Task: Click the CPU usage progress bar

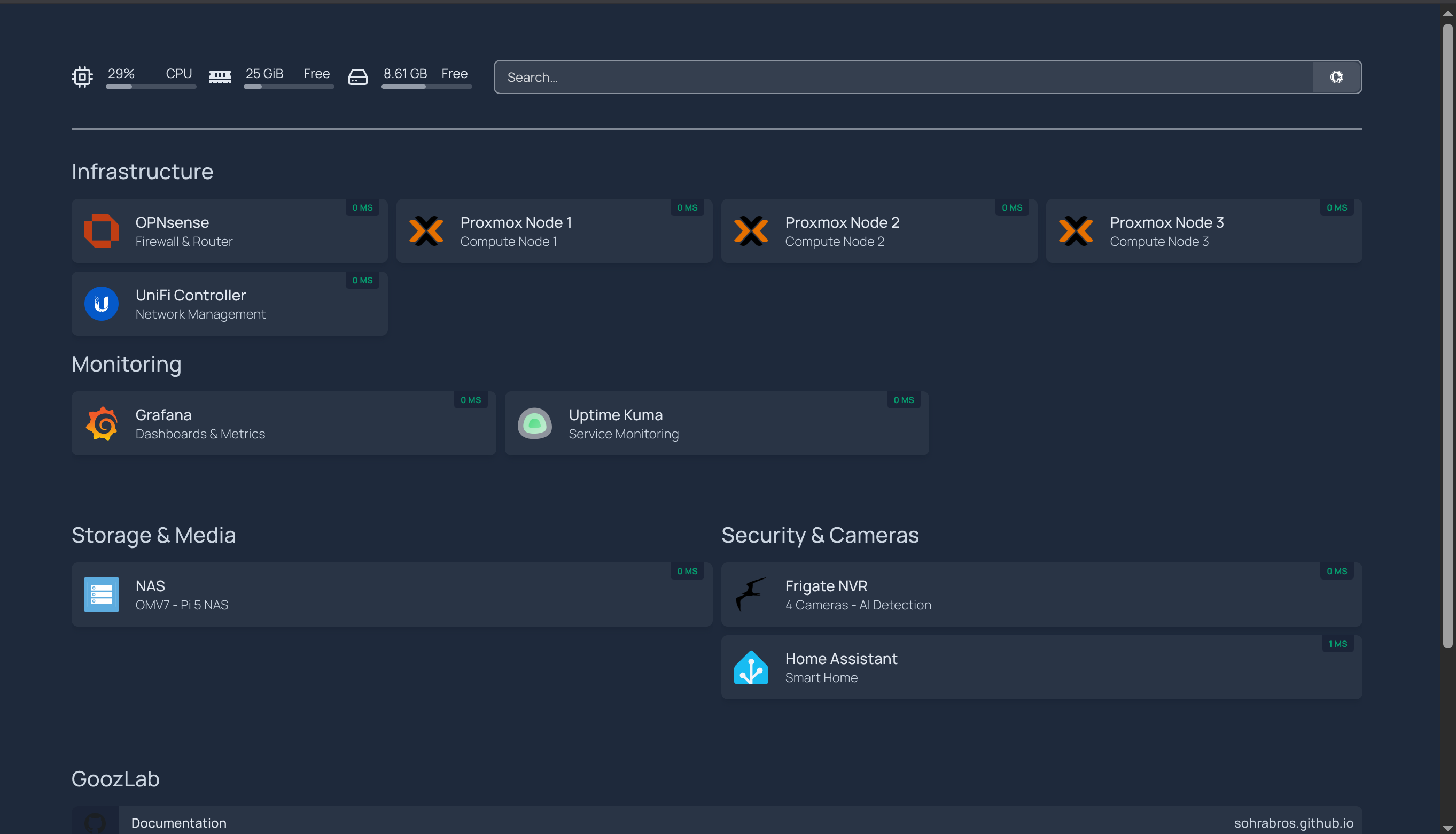Action: [x=151, y=87]
